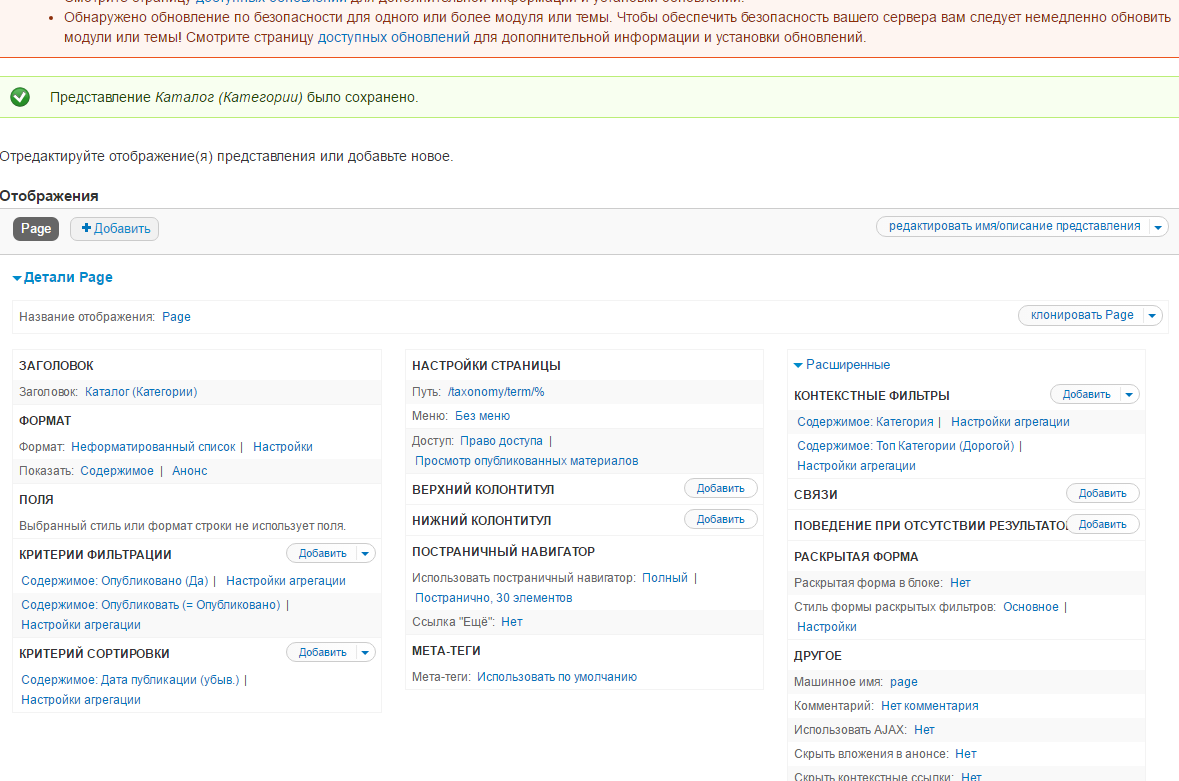
Task: Open dropdown arrow in Критерий сортировки
Action: point(365,652)
